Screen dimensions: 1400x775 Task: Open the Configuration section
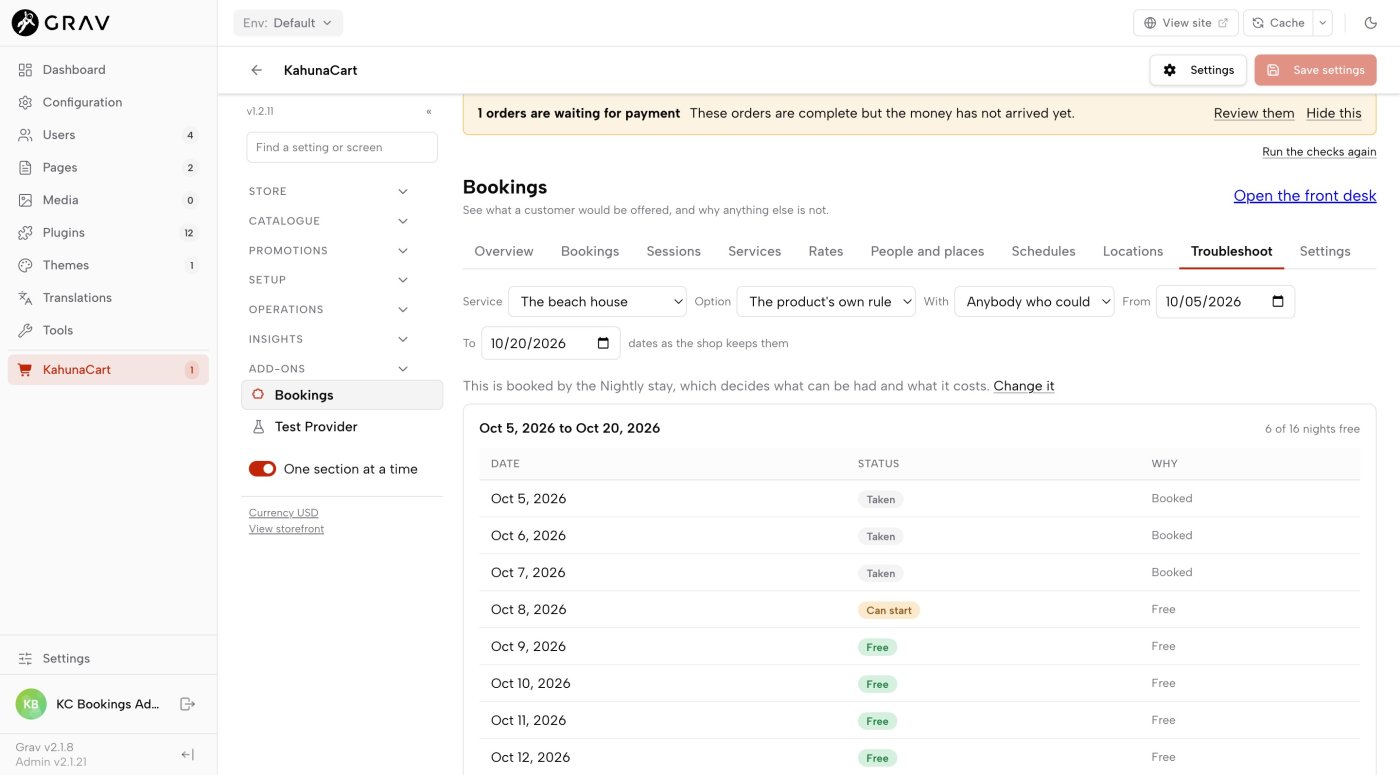point(108,102)
